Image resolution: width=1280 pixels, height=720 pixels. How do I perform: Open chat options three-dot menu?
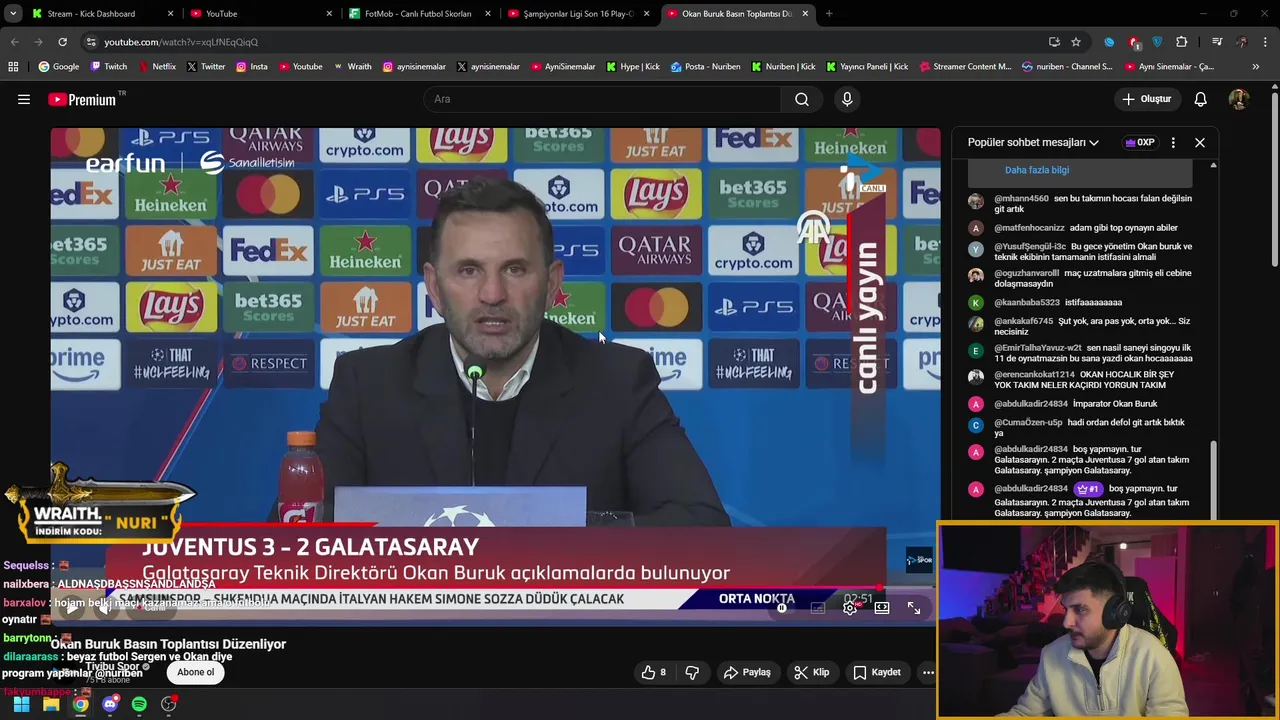[1173, 143]
